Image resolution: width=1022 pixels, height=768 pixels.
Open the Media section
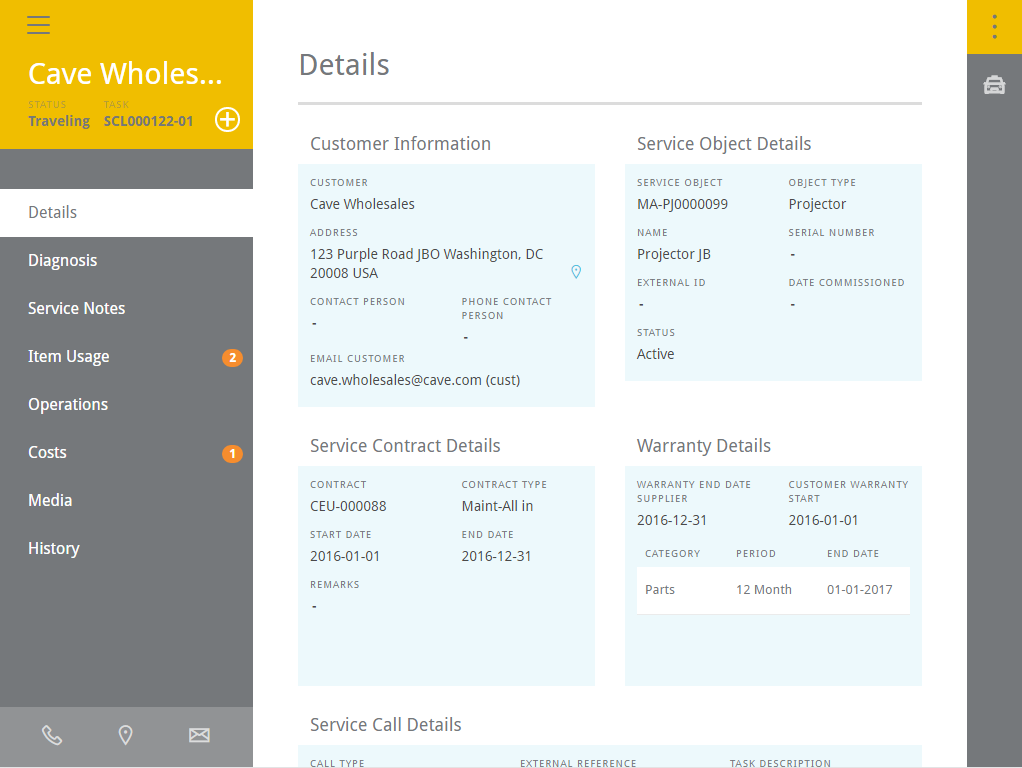pos(50,501)
